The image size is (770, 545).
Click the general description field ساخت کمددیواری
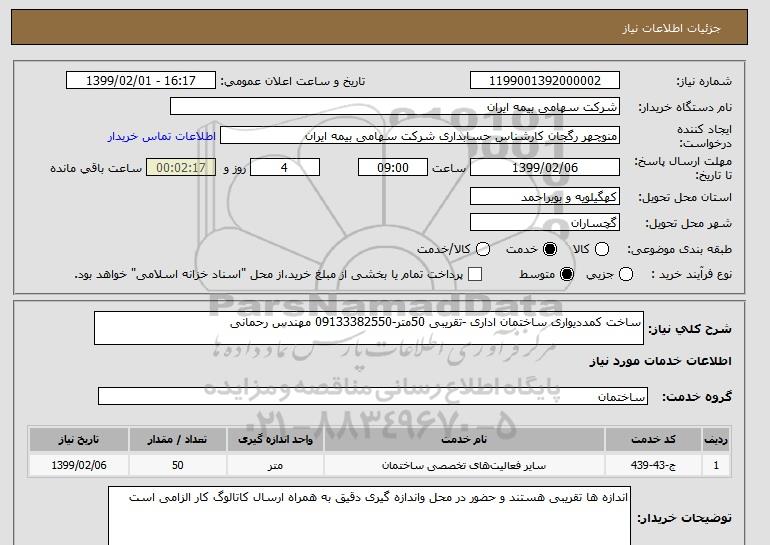click(369, 328)
